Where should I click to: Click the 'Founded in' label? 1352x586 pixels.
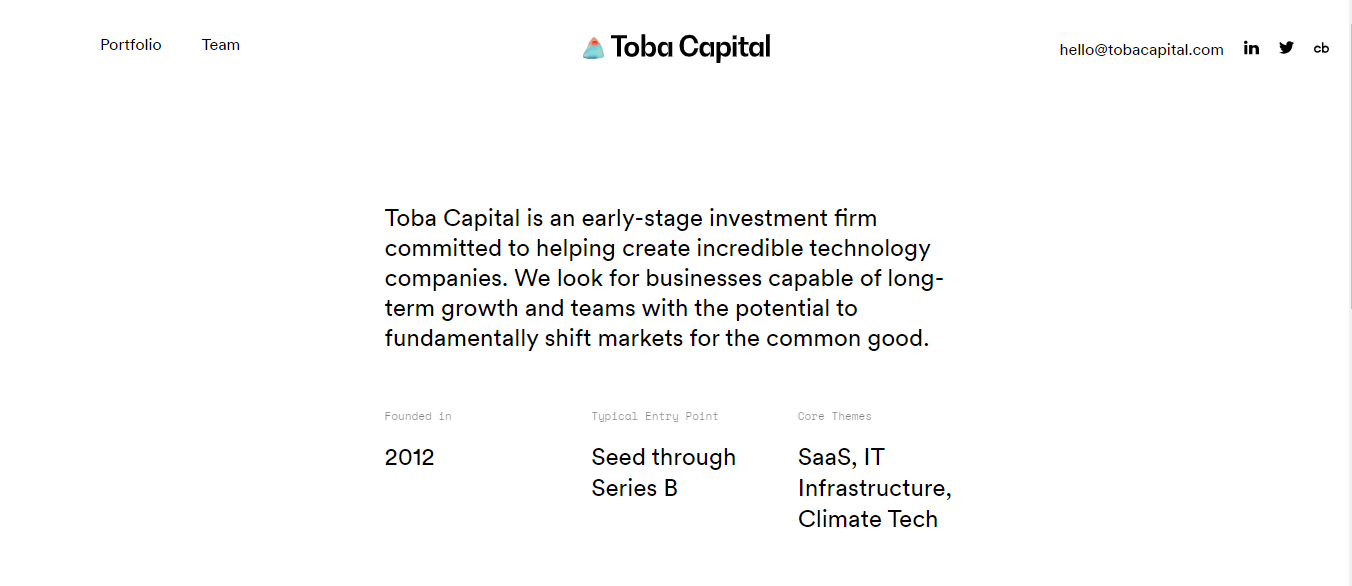point(418,416)
